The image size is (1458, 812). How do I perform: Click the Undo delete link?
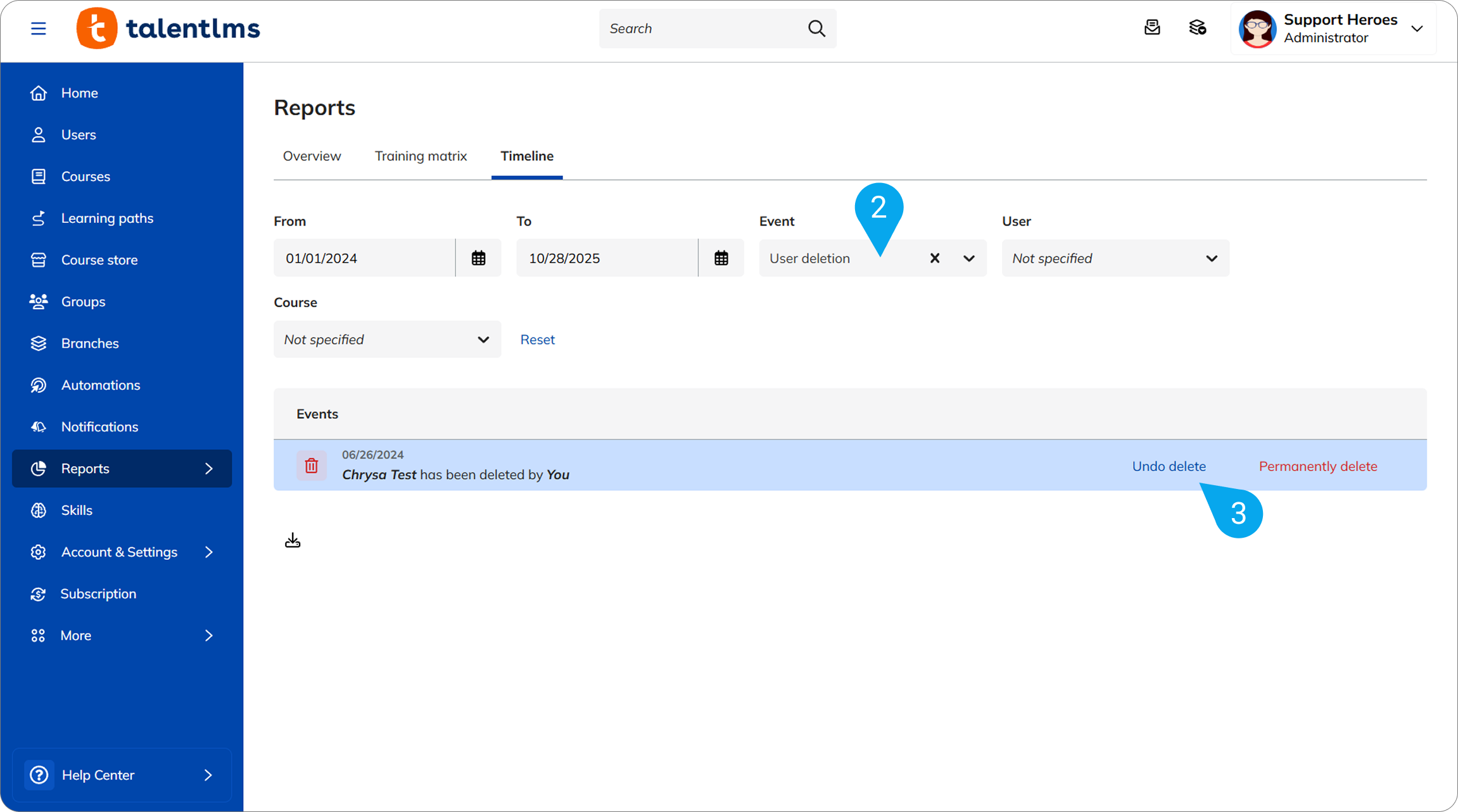click(x=1169, y=466)
